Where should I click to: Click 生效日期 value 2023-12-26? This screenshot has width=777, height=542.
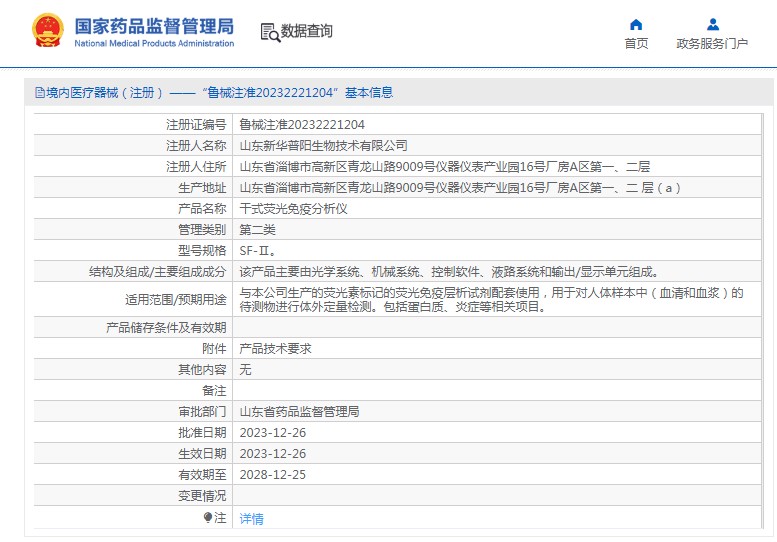273,453
